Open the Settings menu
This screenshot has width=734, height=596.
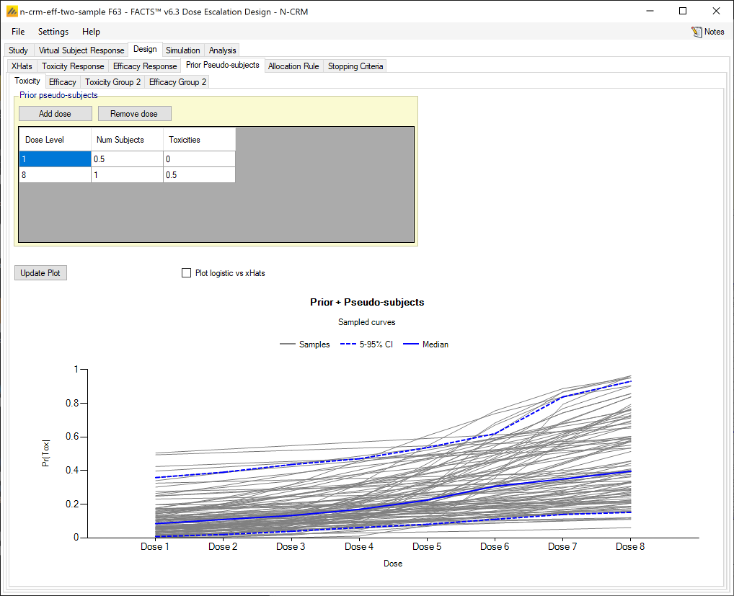(53, 32)
